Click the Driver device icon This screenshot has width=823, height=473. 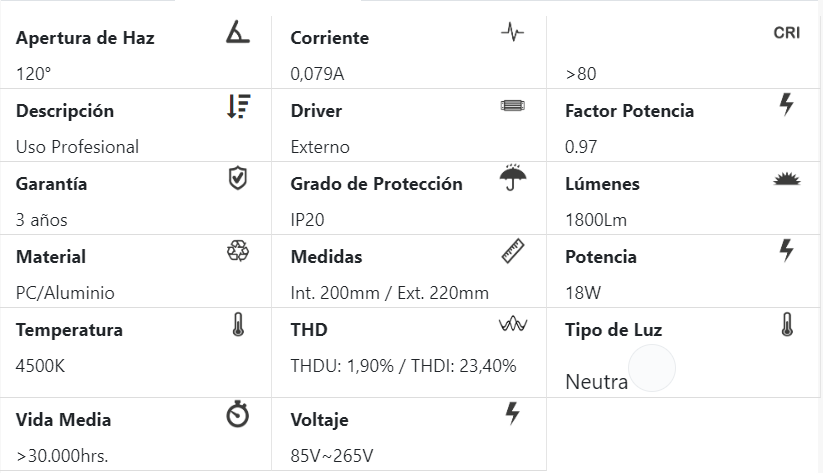pos(512,106)
